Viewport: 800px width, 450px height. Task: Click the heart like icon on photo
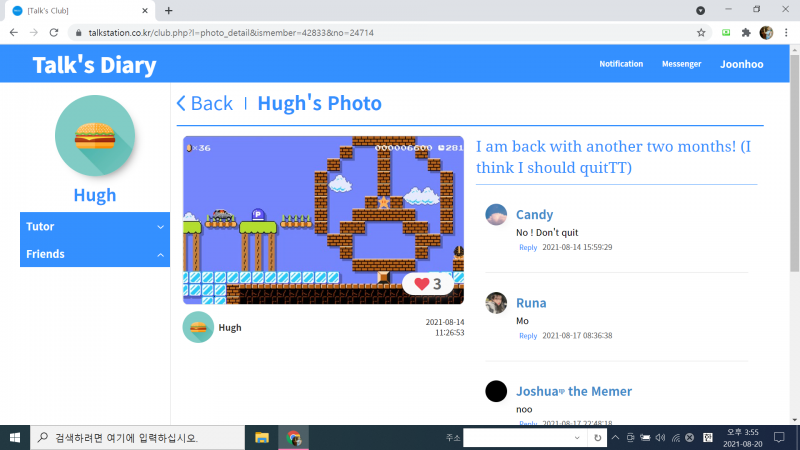(x=421, y=285)
